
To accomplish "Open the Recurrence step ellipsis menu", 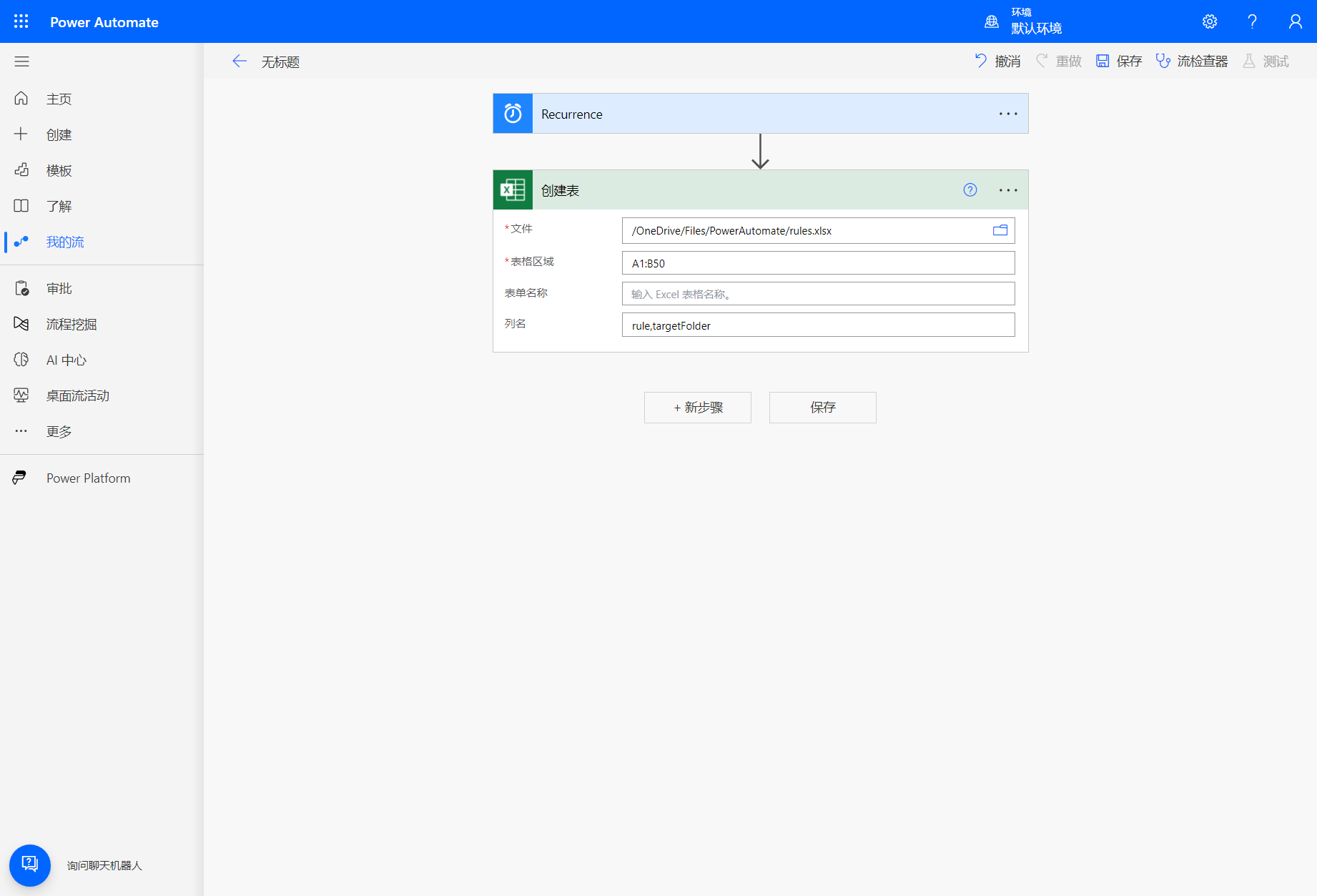I will click(x=1008, y=114).
